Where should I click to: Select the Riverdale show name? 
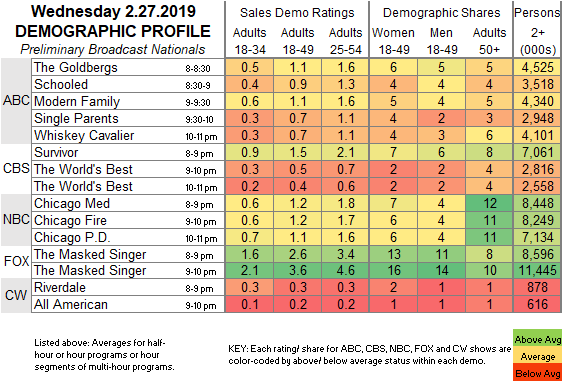coord(60,287)
